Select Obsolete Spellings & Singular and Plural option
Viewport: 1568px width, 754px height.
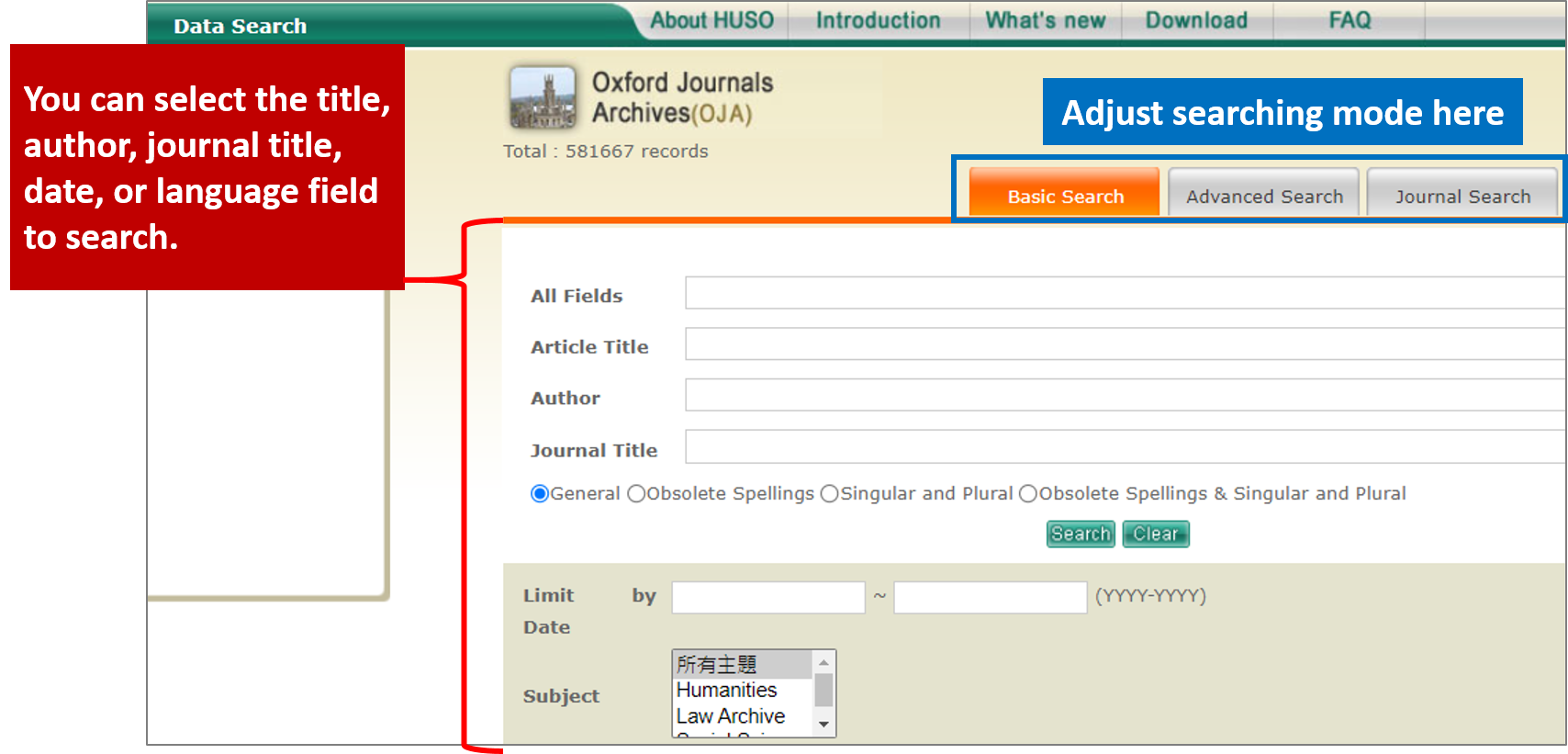tap(1028, 494)
